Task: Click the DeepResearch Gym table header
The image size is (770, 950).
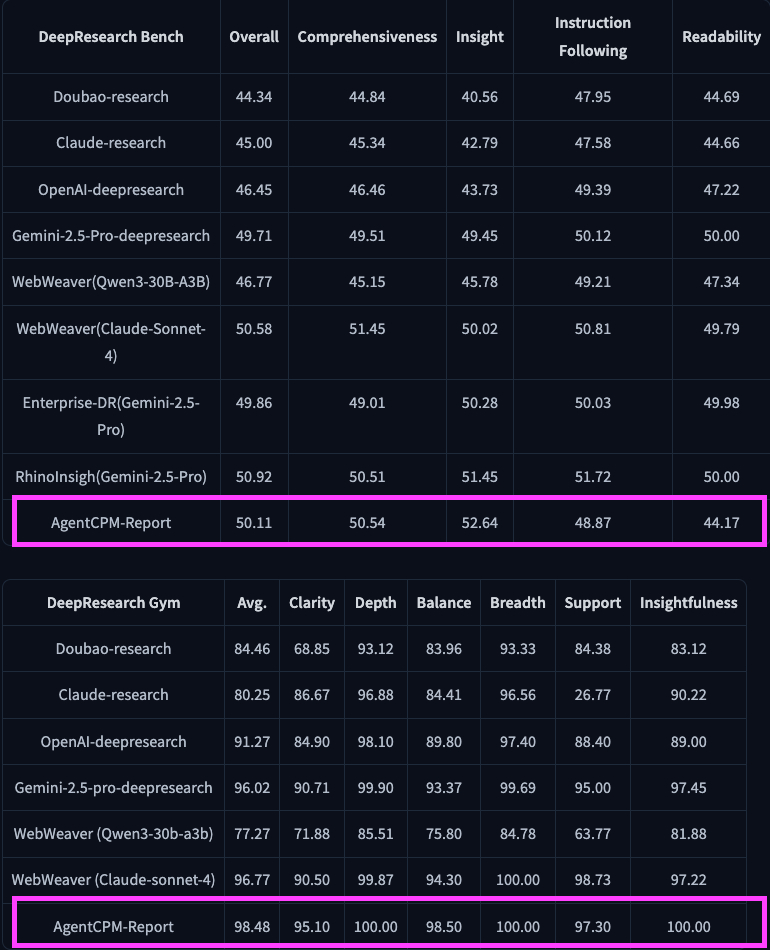Action: pyautogui.click(x=111, y=603)
